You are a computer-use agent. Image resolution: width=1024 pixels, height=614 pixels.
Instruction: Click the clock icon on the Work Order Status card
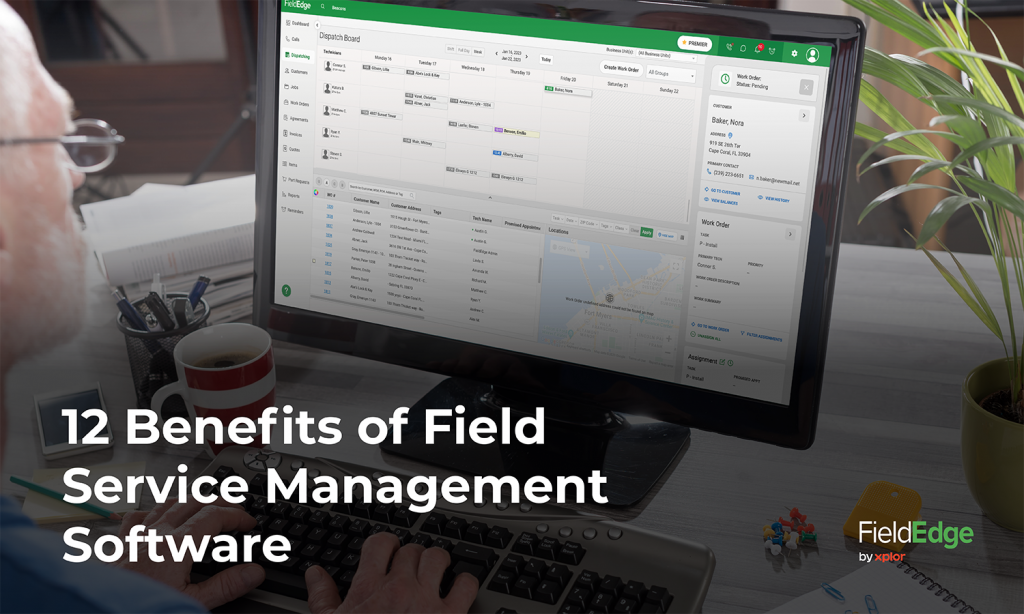725,79
